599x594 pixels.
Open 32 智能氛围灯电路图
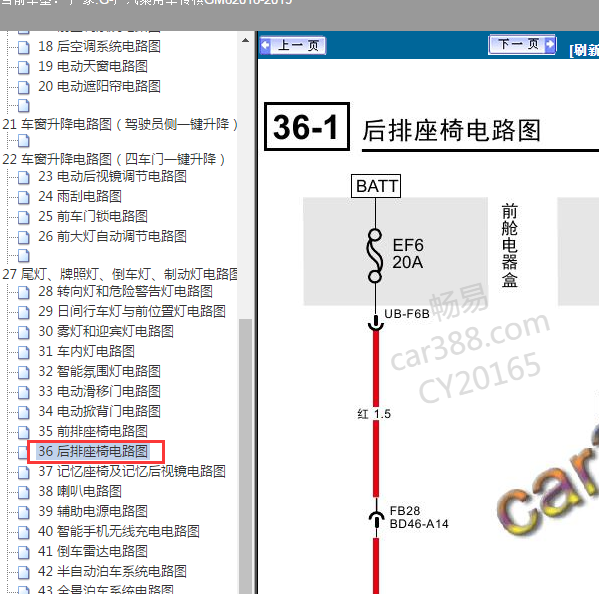(99, 371)
